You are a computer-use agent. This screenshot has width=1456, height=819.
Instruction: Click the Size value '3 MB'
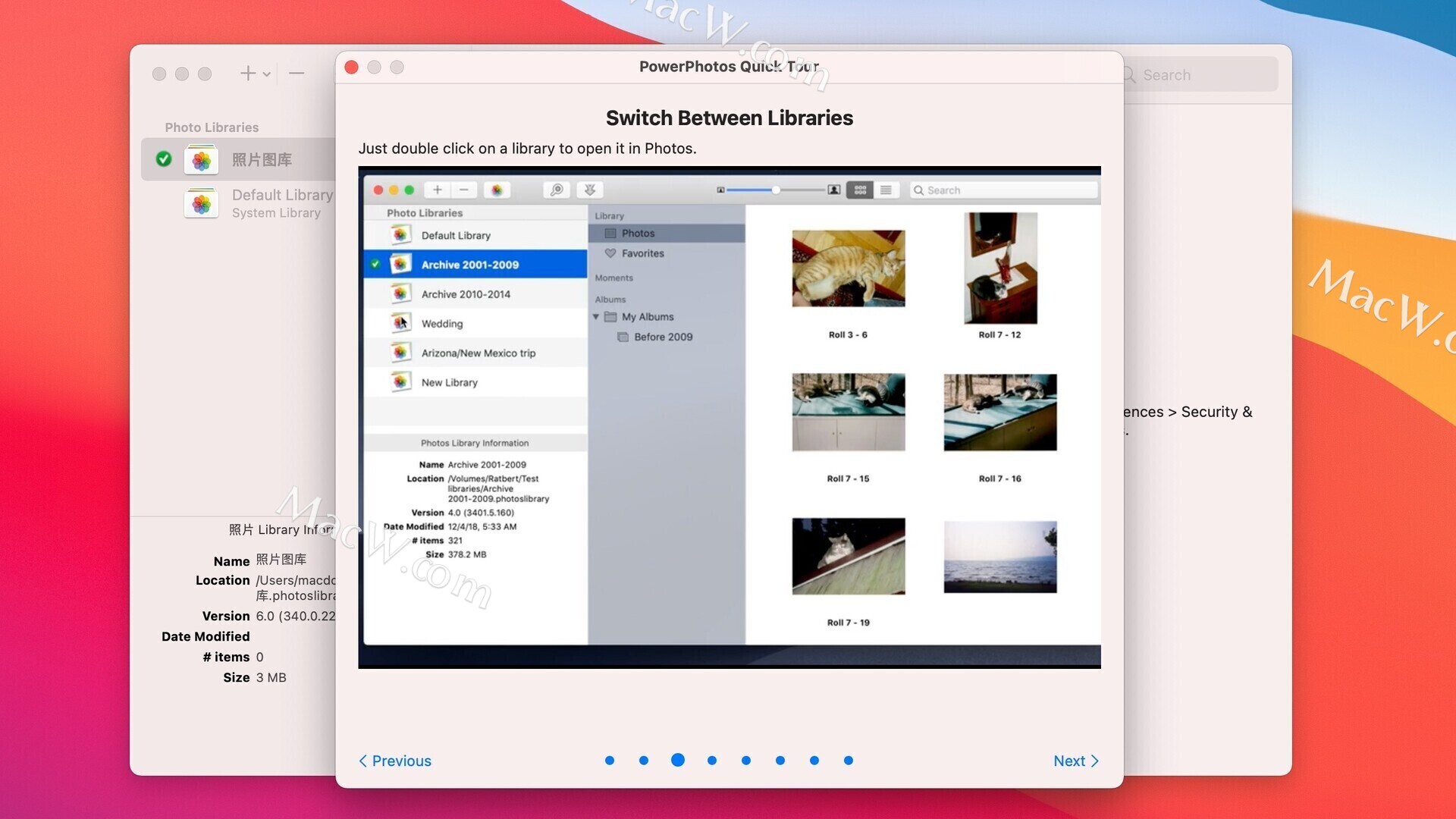[271, 677]
